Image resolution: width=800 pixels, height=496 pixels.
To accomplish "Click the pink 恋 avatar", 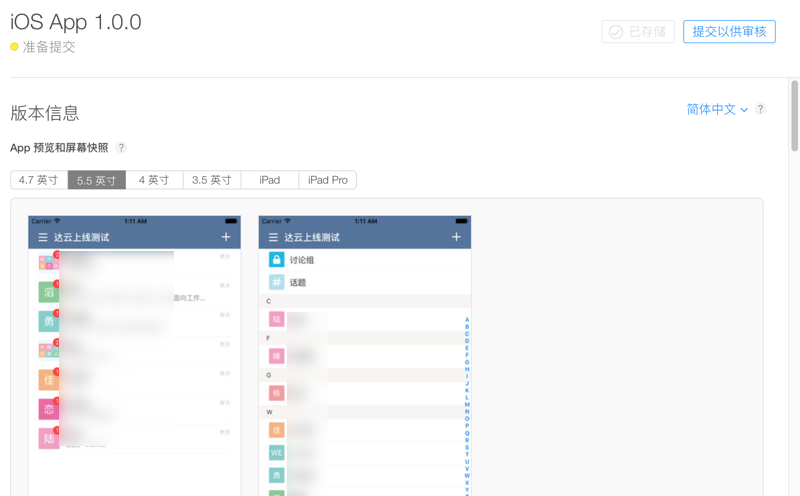I will point(48,409).
